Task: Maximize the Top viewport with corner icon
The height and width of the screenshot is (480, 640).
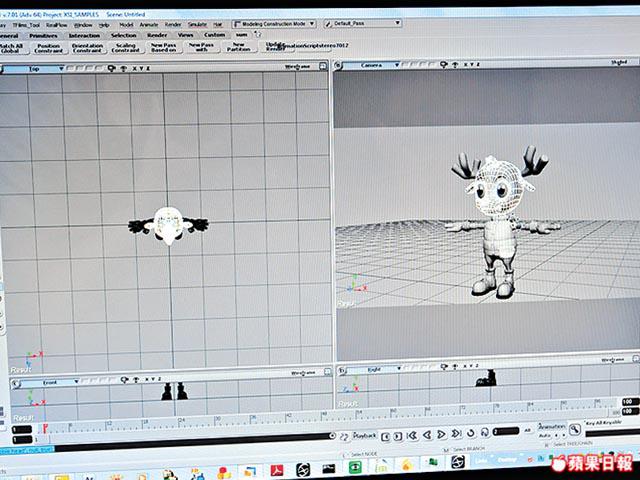Action: (323, 67)
